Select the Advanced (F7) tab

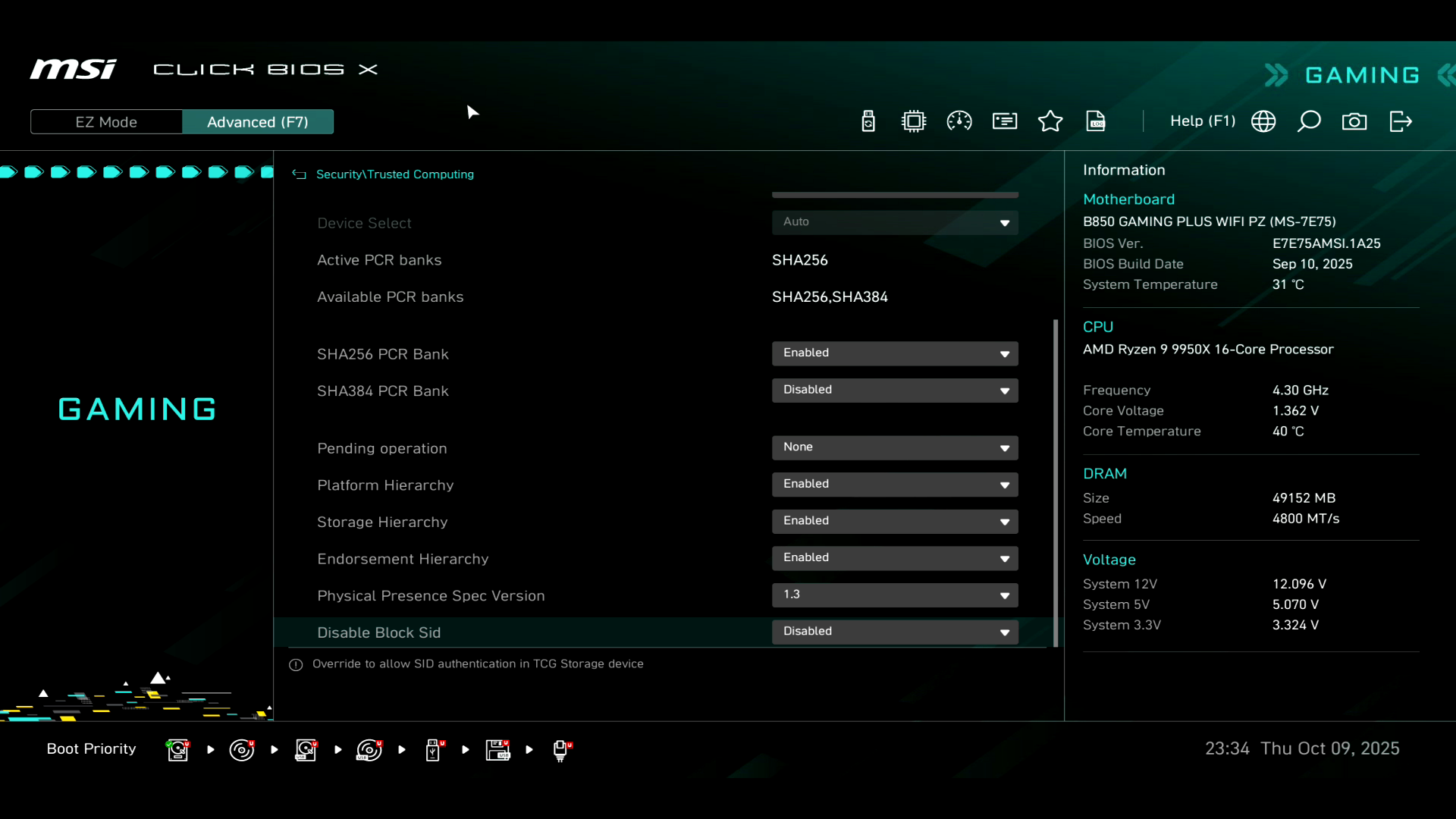(x=258, y=122)
